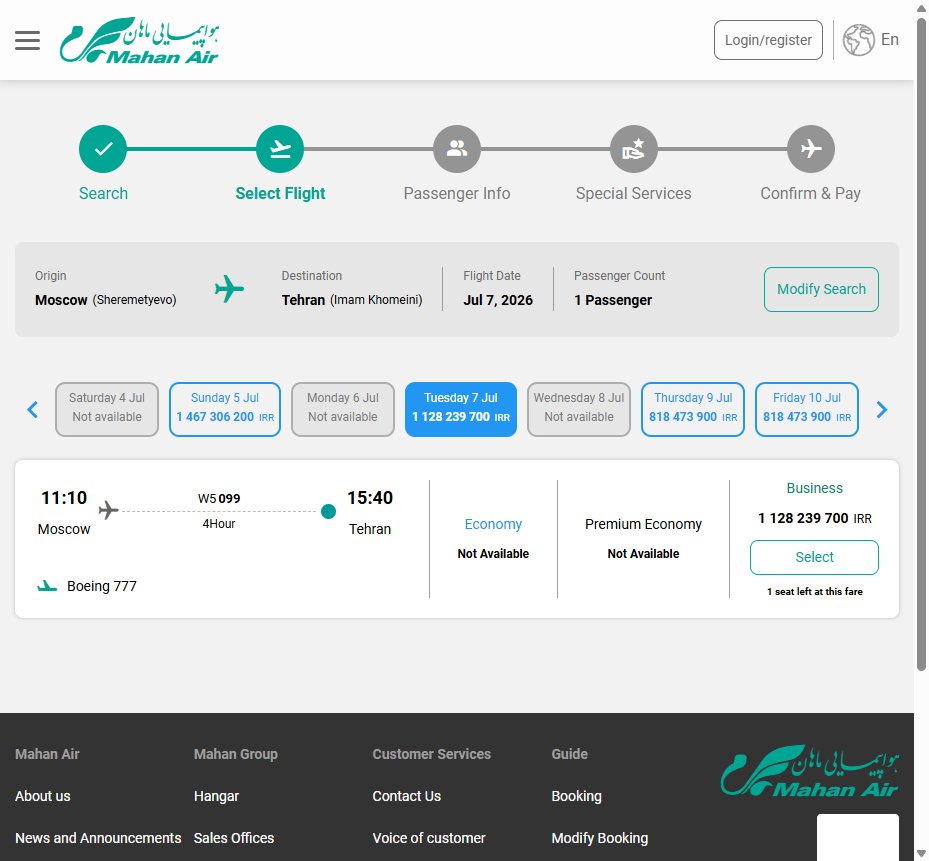This screenshot has width=929, height=861.
Task: Click the Mahan Air footer logo
Action: pos(809,770)
